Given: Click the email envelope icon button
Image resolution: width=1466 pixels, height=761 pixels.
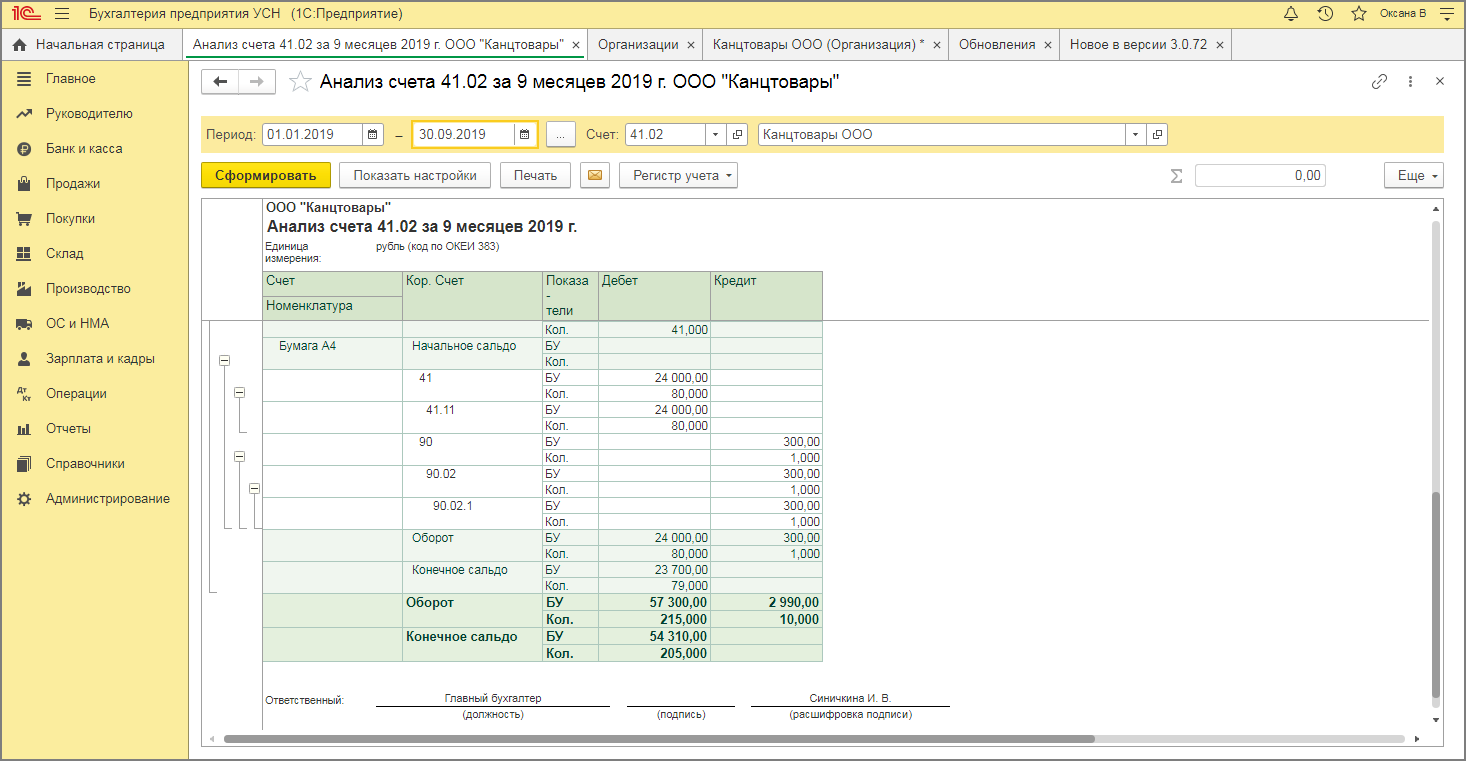Looking at the screenshot, I should click(594, 175).
